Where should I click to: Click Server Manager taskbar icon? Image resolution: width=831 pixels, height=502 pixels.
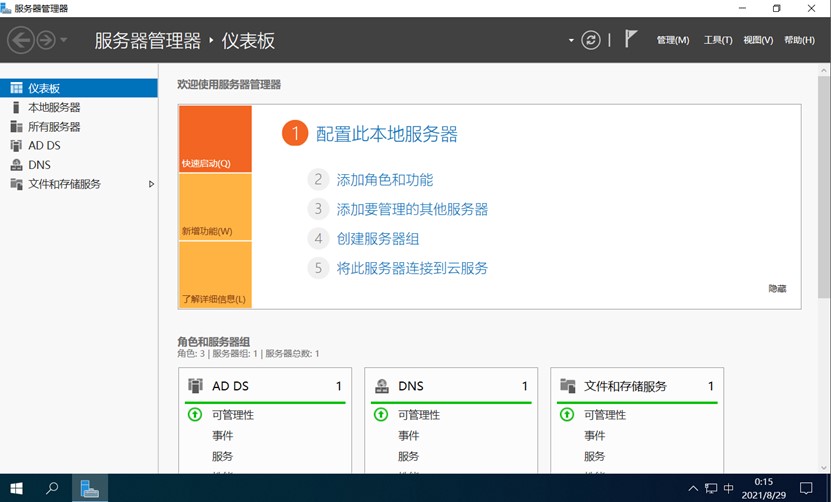(90, 488)
